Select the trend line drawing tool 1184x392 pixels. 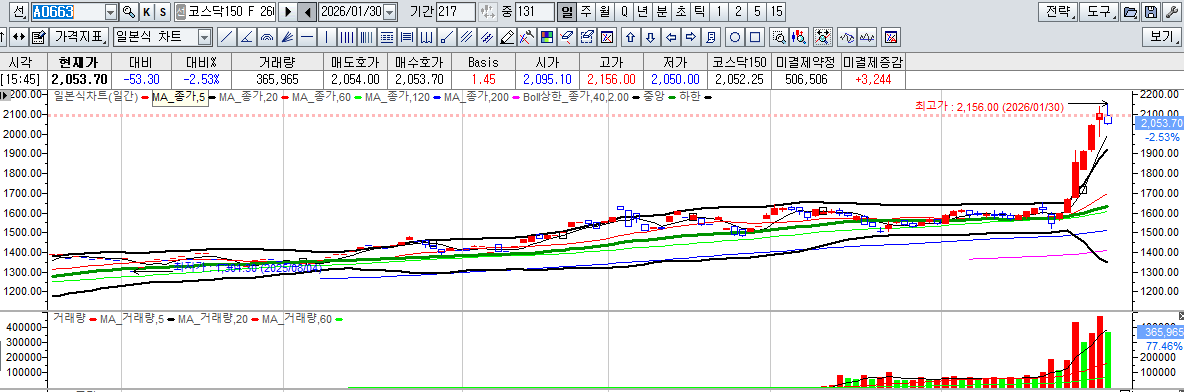click(226, 36)
